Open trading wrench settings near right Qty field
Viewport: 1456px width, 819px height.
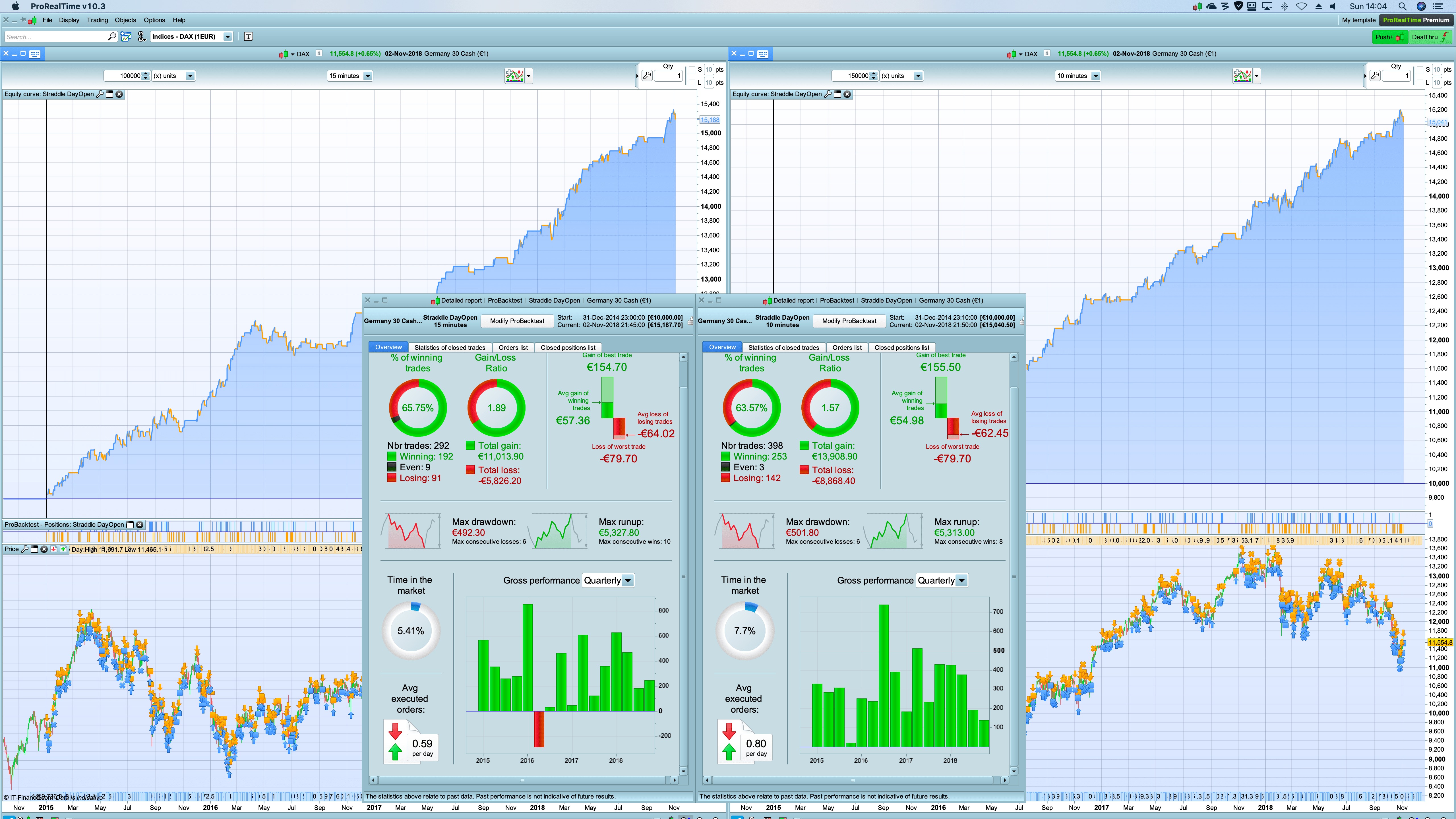(x=1375, y=76)
